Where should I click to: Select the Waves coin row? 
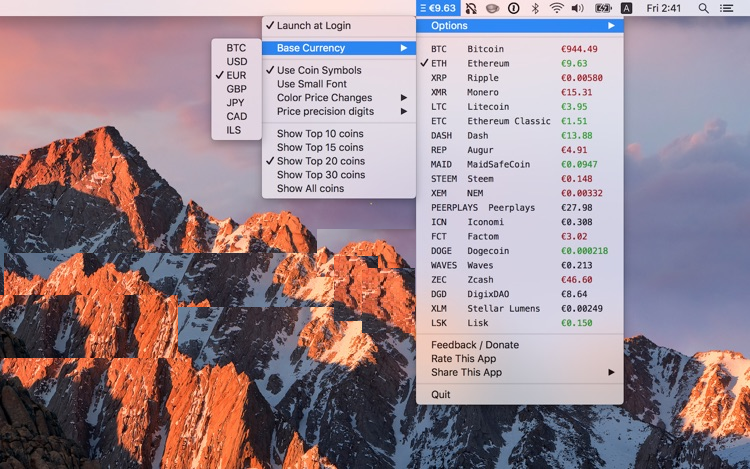(519, 265)
